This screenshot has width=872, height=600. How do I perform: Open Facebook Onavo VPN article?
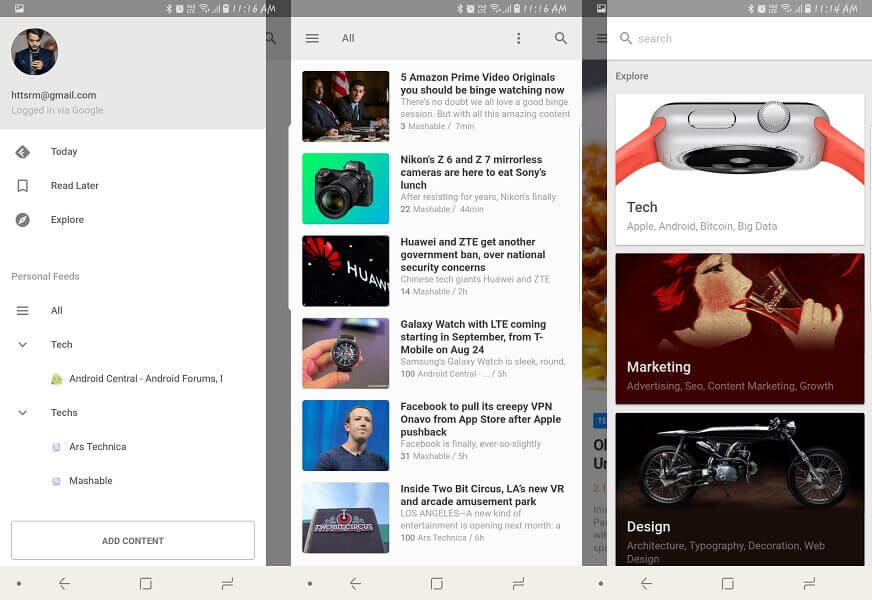point(436,435)
